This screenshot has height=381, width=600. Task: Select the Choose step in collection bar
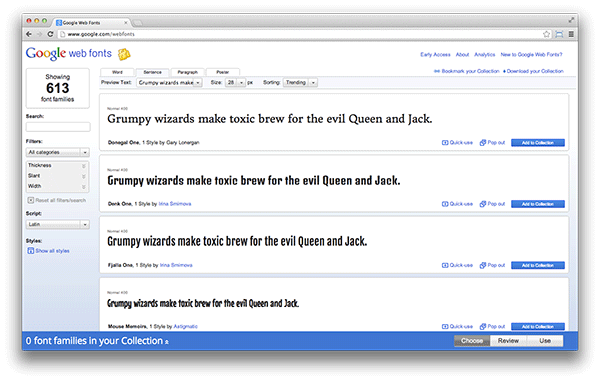point(472,341)
